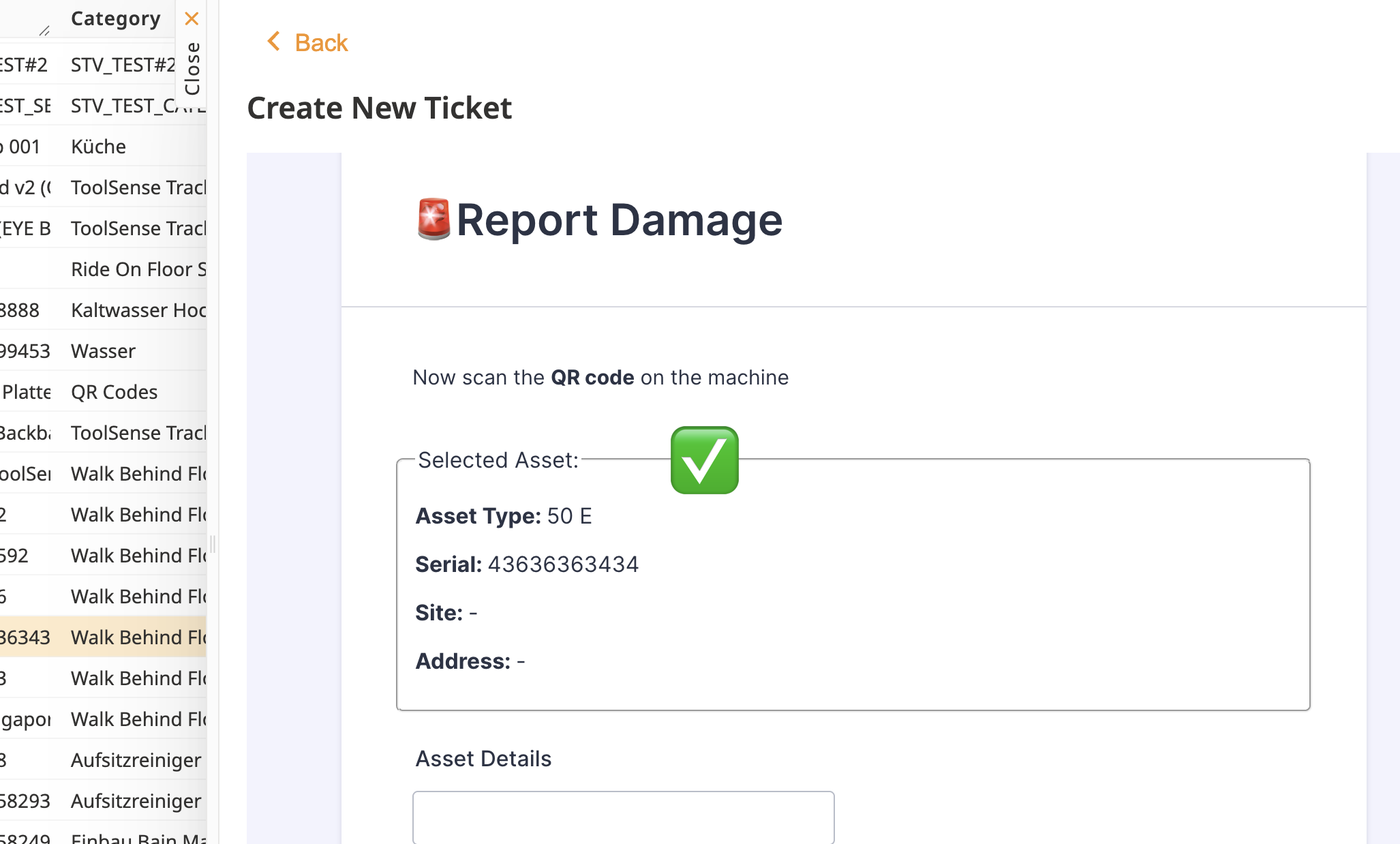This screenshot has width=1400, height=844.
Task: Click the panel resize divider handle
Action: click(213, 544)
